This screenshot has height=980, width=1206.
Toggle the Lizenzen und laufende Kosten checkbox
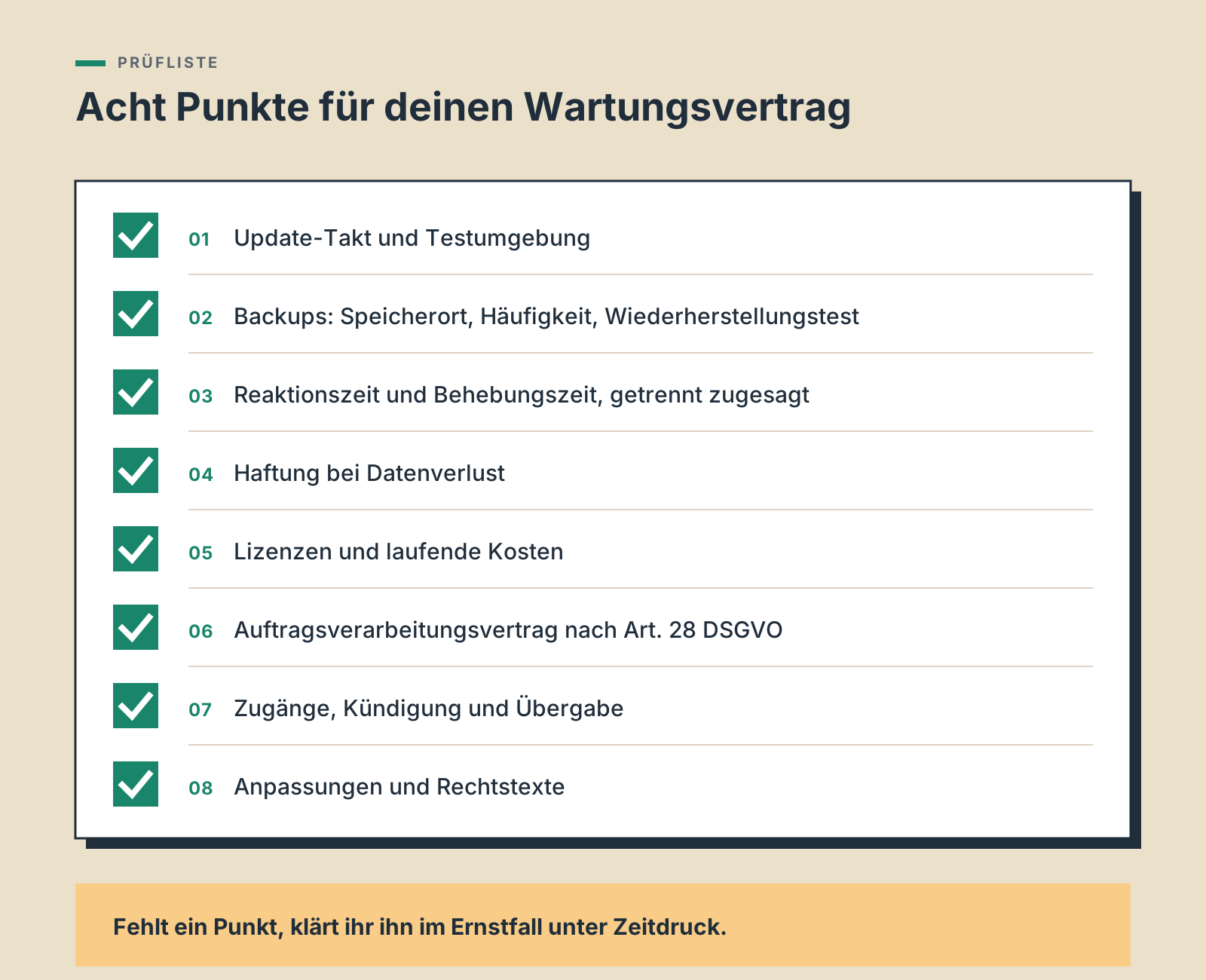click(136, 549)
